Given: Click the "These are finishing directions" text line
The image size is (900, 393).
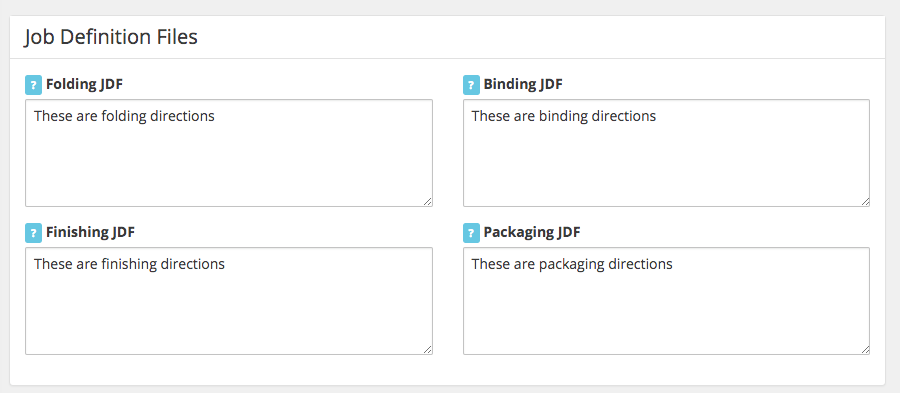Looking at the screenshot, I should pyautogui.click(x=129, y=264).
